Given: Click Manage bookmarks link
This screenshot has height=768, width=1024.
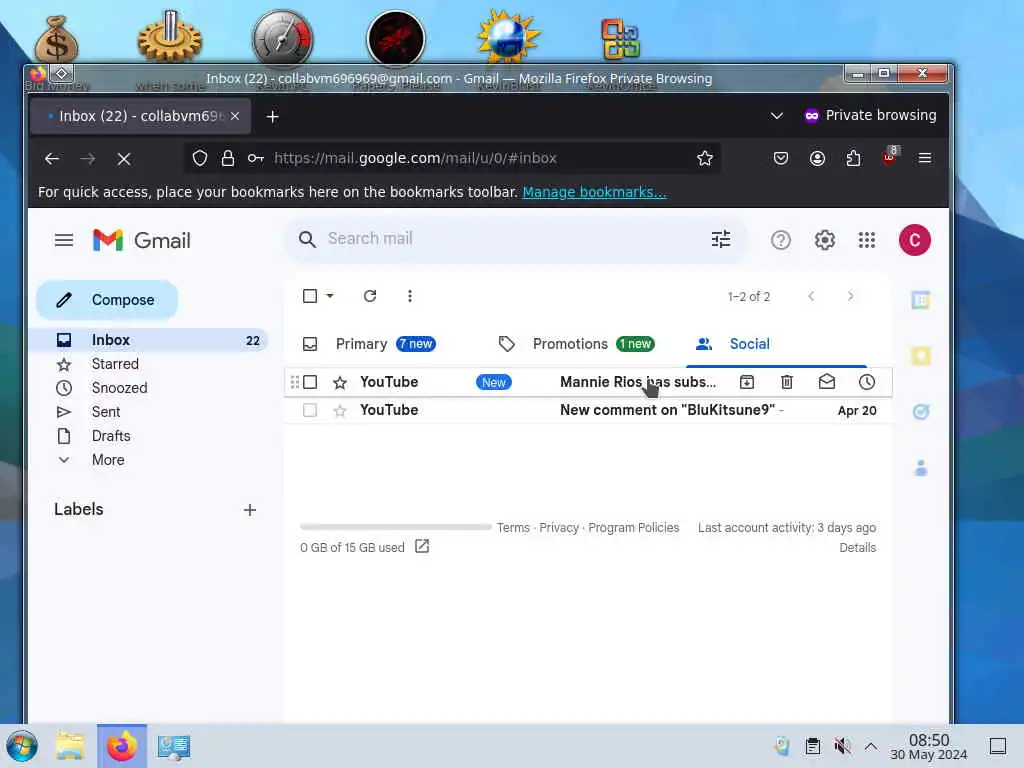Looking at the screenshot, I should [x=594, y=192].
